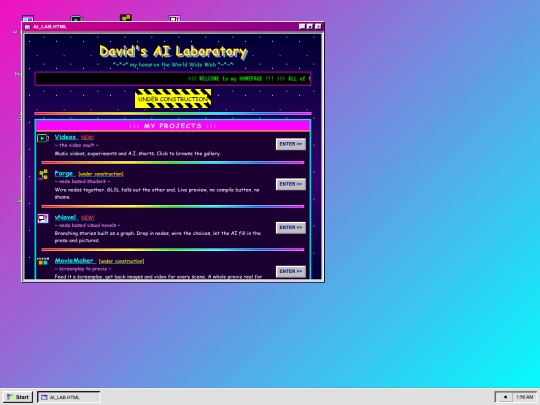Click ENTER >> button for Videos
This screenshot has height=405, width=540.
coord(291,144)
